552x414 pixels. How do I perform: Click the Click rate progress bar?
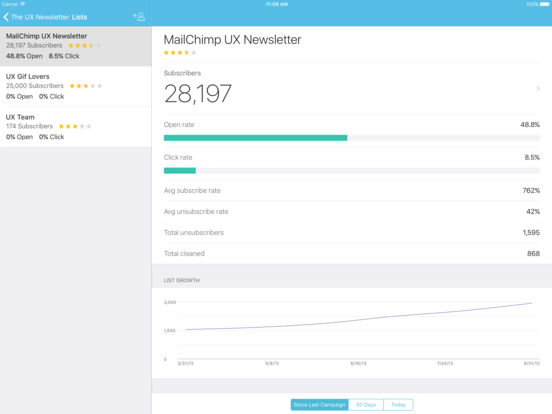[x=352, y=171]
